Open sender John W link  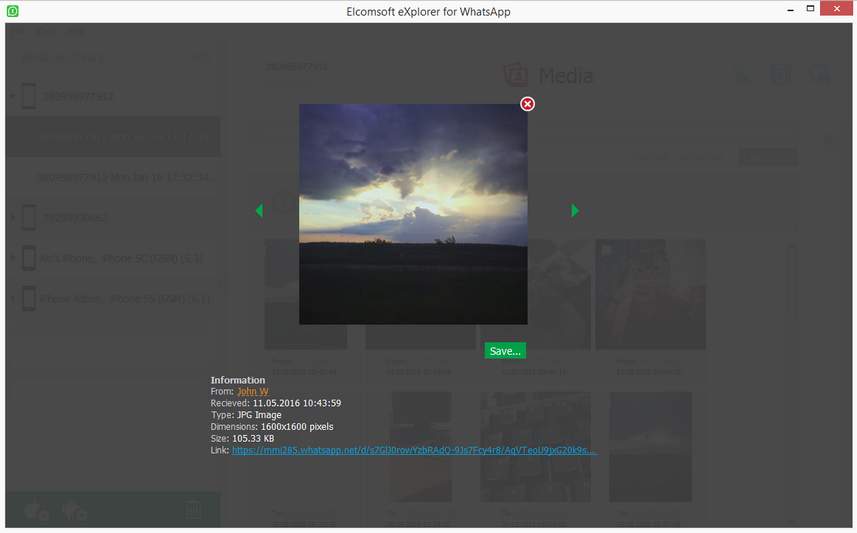point(253,391)
